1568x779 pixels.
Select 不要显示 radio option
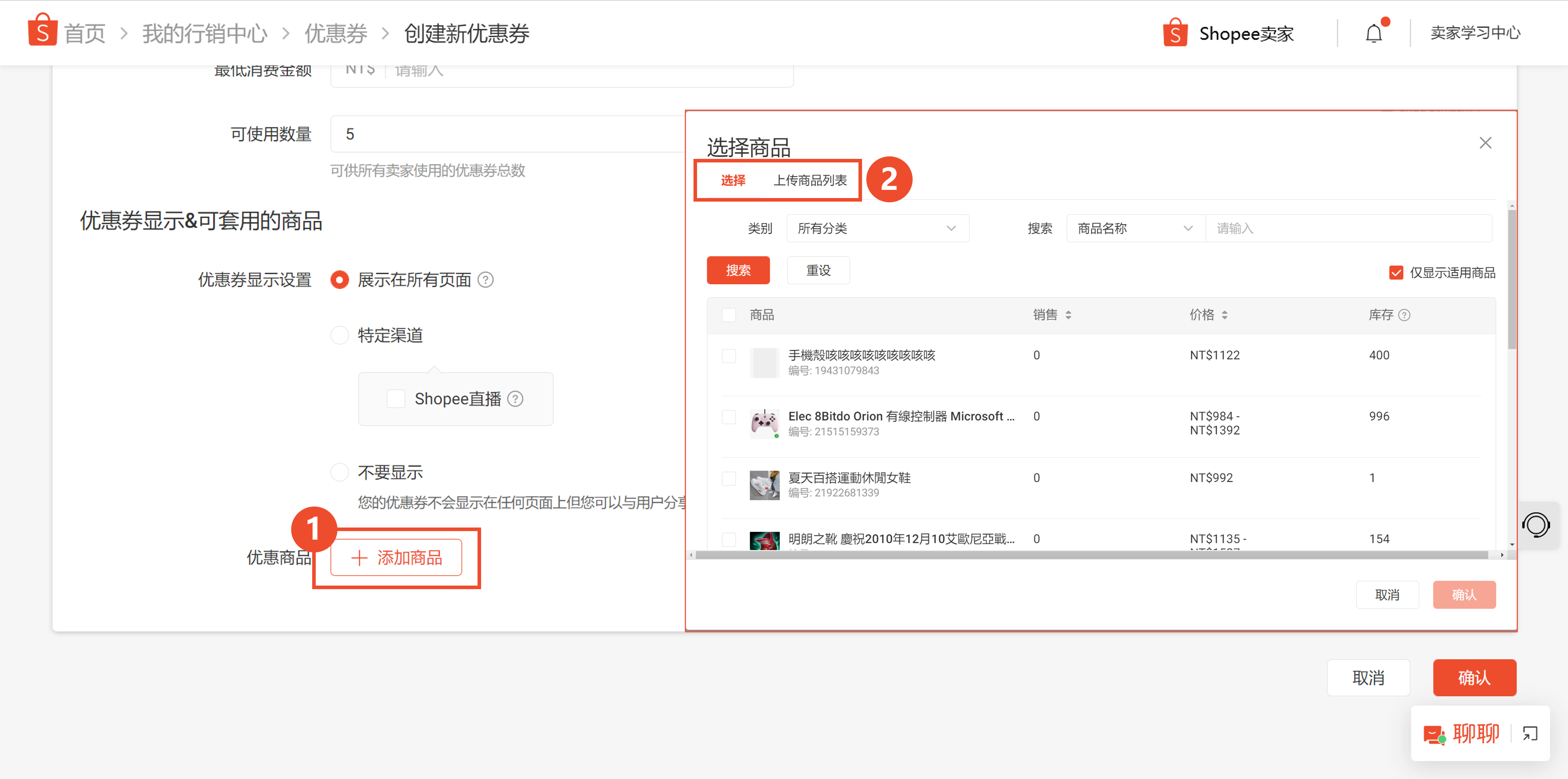tap(340, 472)
